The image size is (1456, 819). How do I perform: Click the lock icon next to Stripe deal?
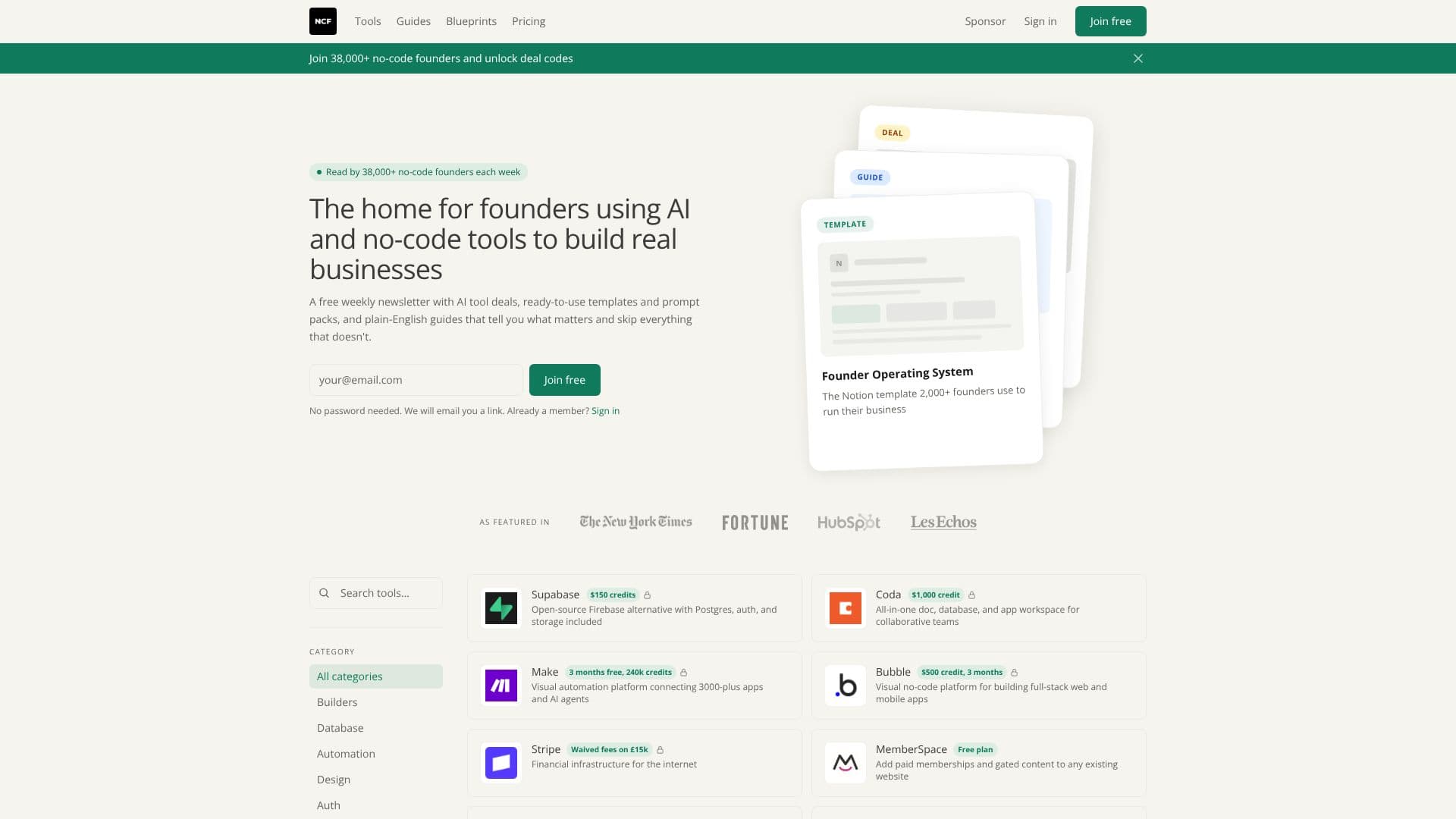661,750
